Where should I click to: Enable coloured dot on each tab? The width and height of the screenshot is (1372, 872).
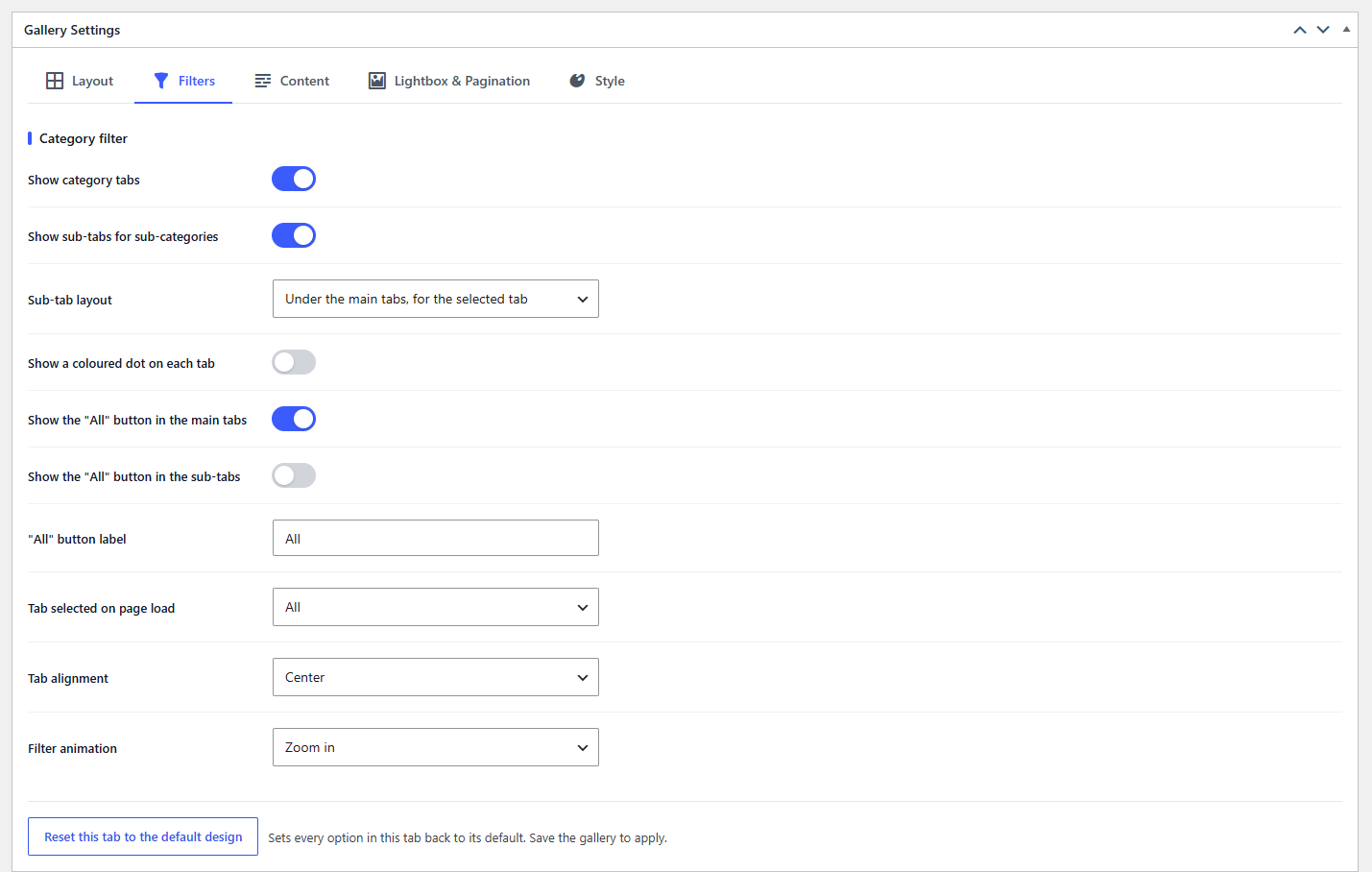click(x=294, y=362)
